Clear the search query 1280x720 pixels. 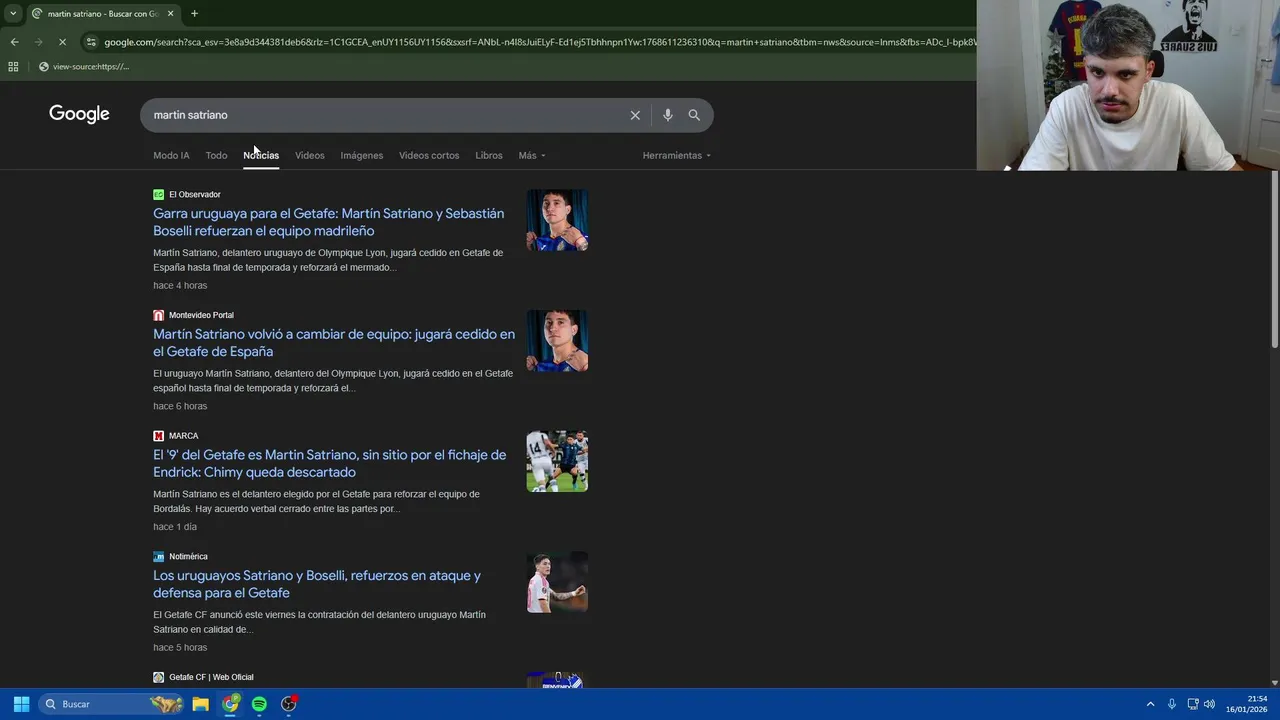click(635, 115)
